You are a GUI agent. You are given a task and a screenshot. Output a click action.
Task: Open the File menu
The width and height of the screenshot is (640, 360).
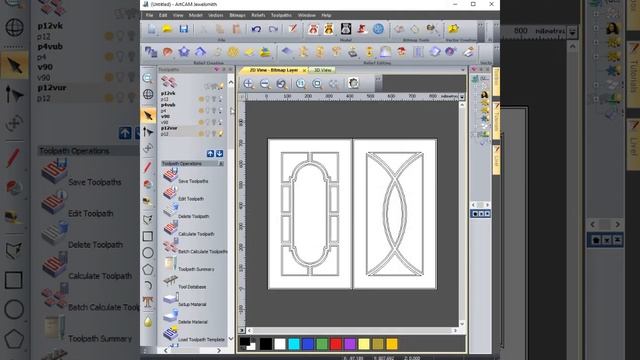[x=149, y=15]
